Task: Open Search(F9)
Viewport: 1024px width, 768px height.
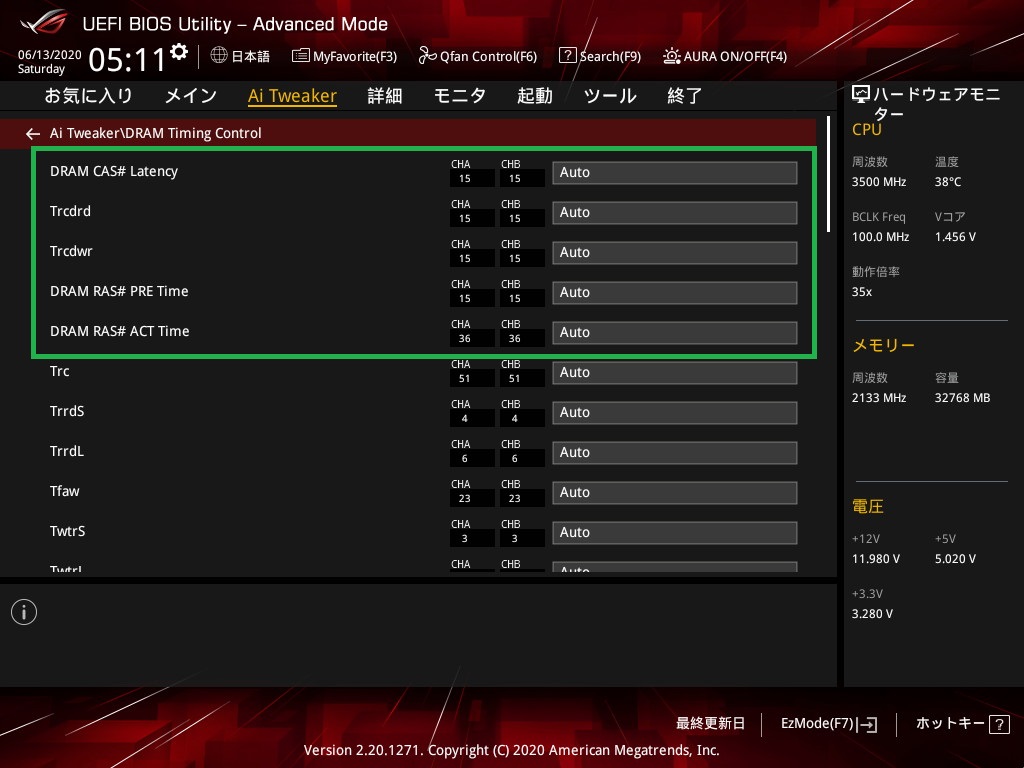Action: 600,56
